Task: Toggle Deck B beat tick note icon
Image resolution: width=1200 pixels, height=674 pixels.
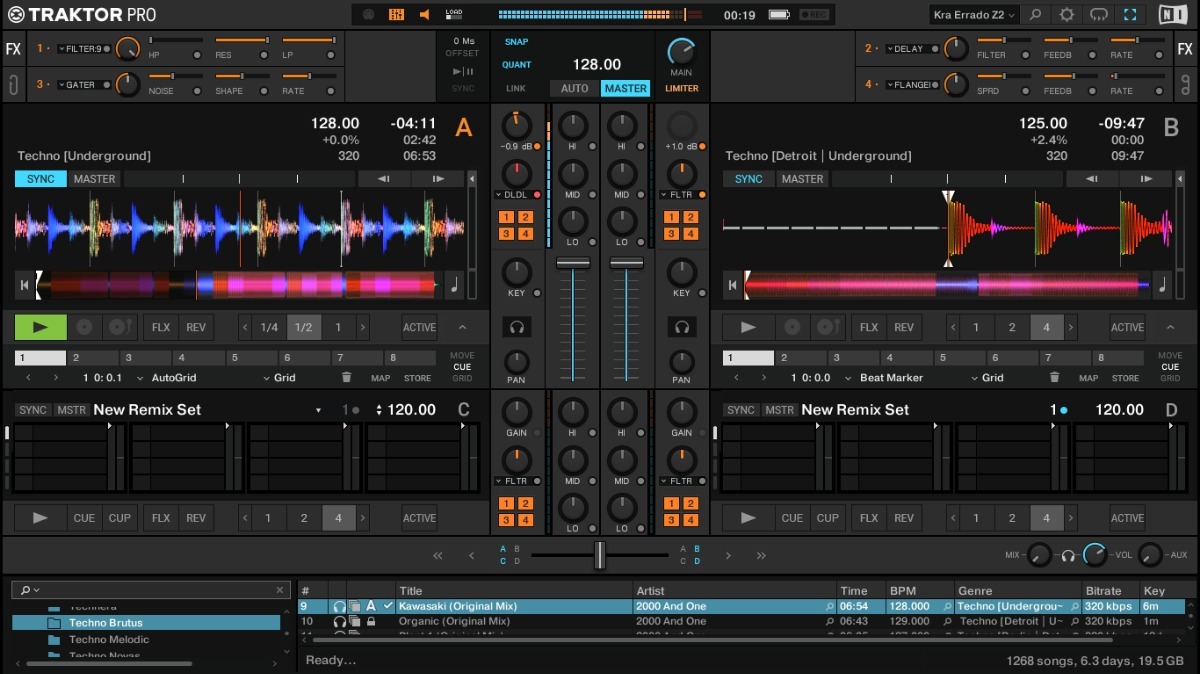Action: [x=1163, y=285]
